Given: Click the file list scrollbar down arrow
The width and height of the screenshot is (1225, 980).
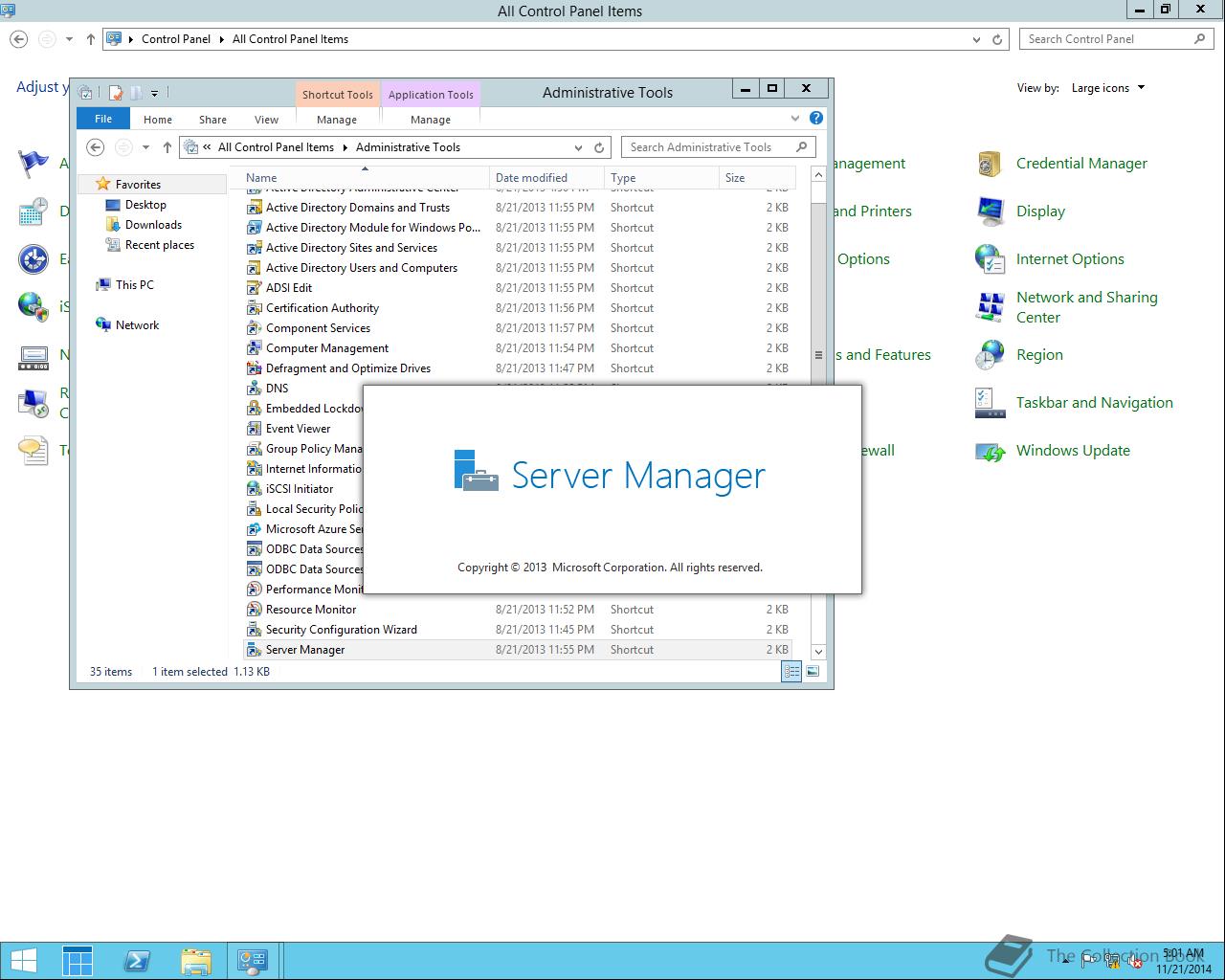Looking at the screenshot, I should (x=818, y=652).
